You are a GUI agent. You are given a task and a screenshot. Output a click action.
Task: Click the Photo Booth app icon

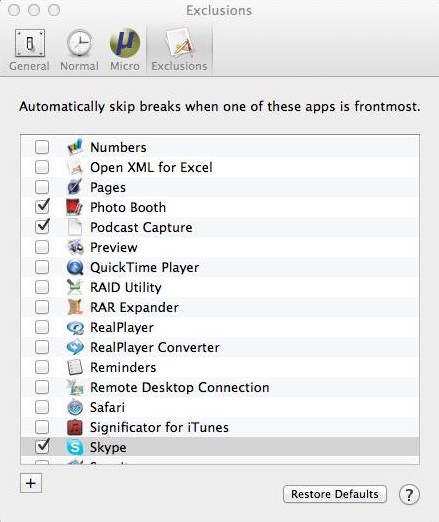tap(75, 207)
